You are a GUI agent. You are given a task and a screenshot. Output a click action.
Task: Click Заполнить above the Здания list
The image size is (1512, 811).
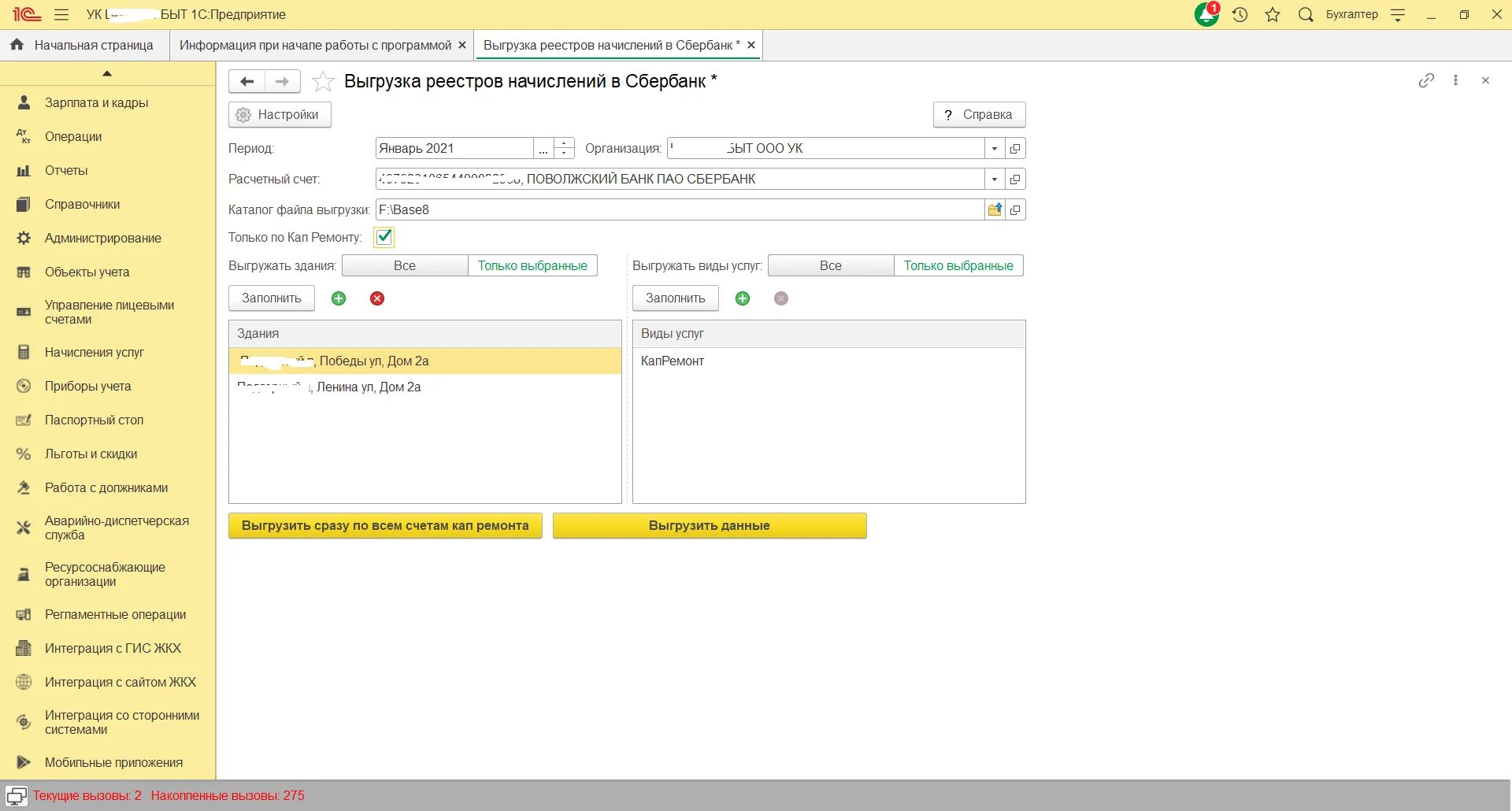(x=272, y=298)
